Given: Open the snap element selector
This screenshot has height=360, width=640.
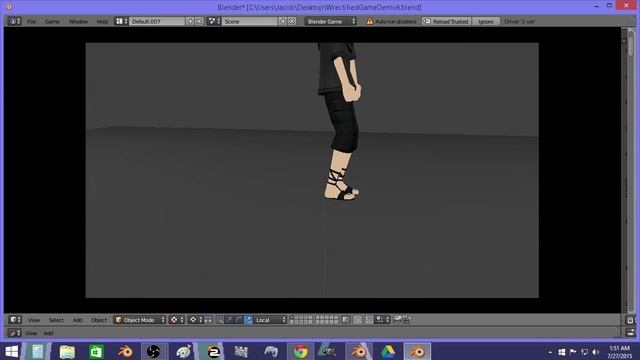Looking at the screenshot, I should [382, 320].
